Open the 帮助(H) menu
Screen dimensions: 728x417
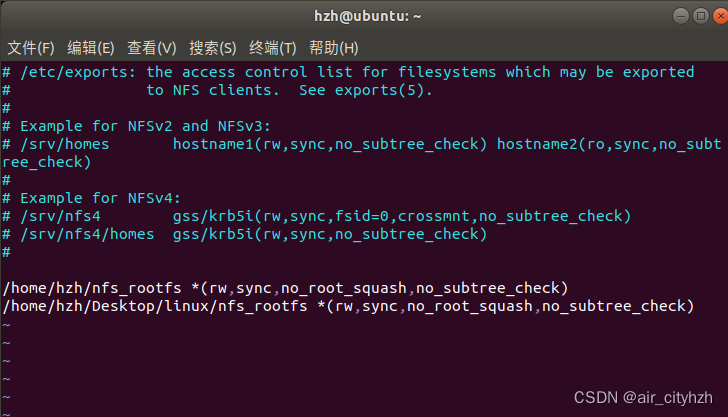click(x=334, y=48)
